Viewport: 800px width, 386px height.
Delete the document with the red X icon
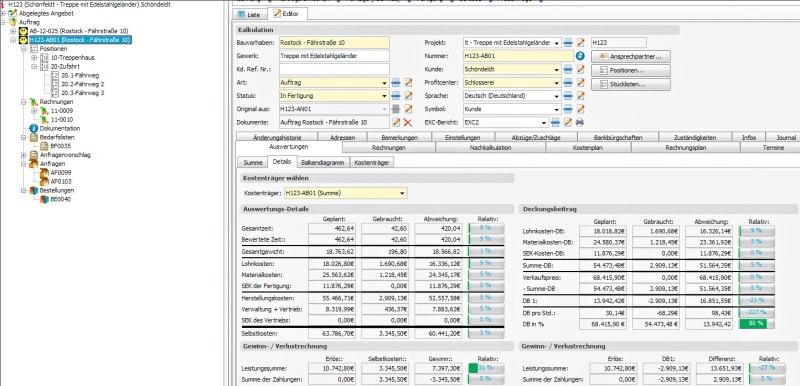point(408,122)
